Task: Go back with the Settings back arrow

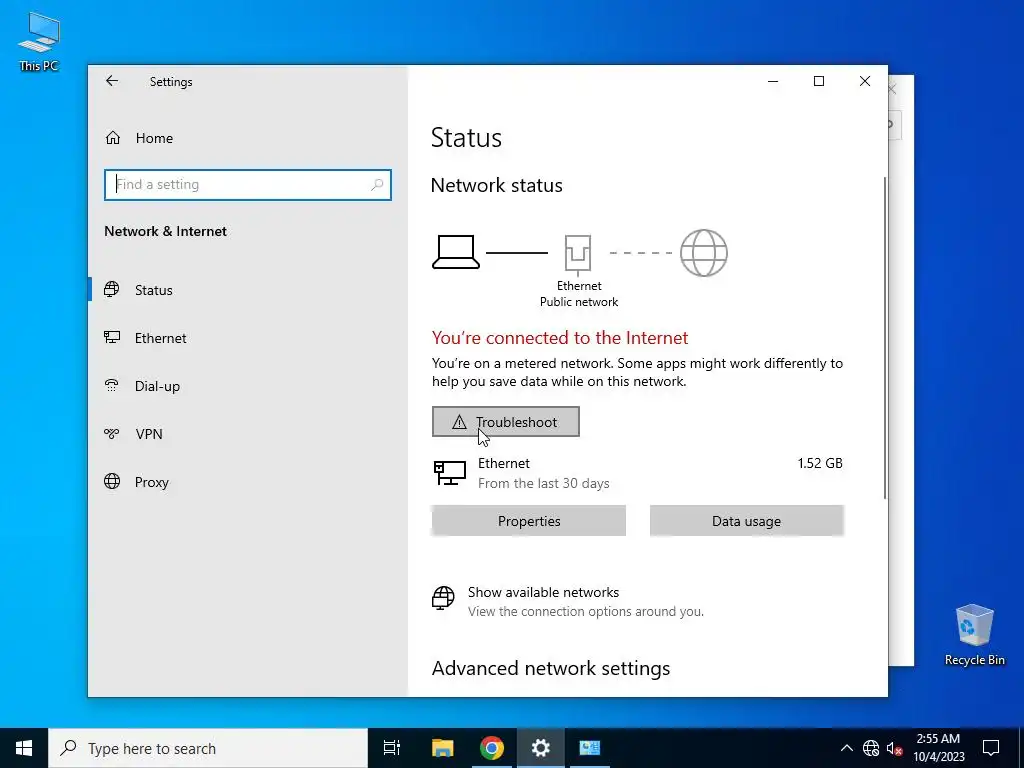Action: [x=112, y=81]
